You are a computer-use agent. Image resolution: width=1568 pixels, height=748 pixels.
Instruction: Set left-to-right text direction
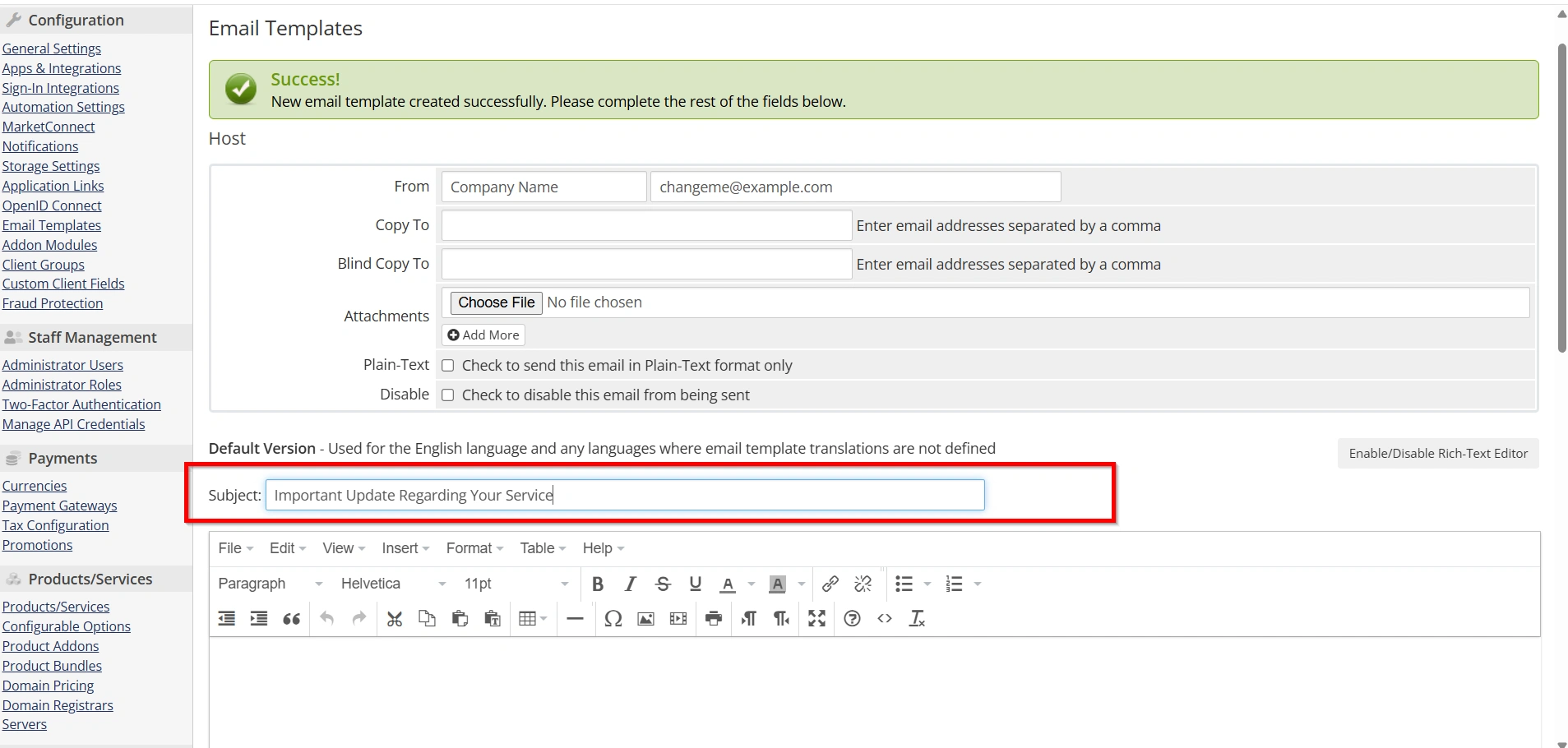(749, 618)
